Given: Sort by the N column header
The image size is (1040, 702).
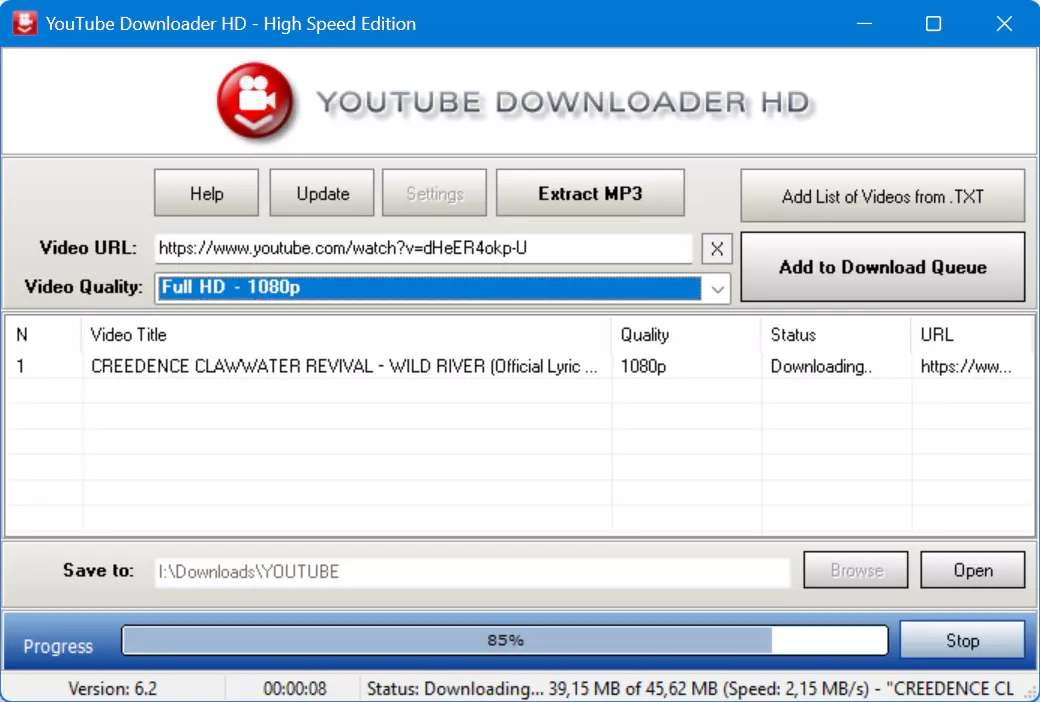Looking at the screenshot, I should point(44,334).
